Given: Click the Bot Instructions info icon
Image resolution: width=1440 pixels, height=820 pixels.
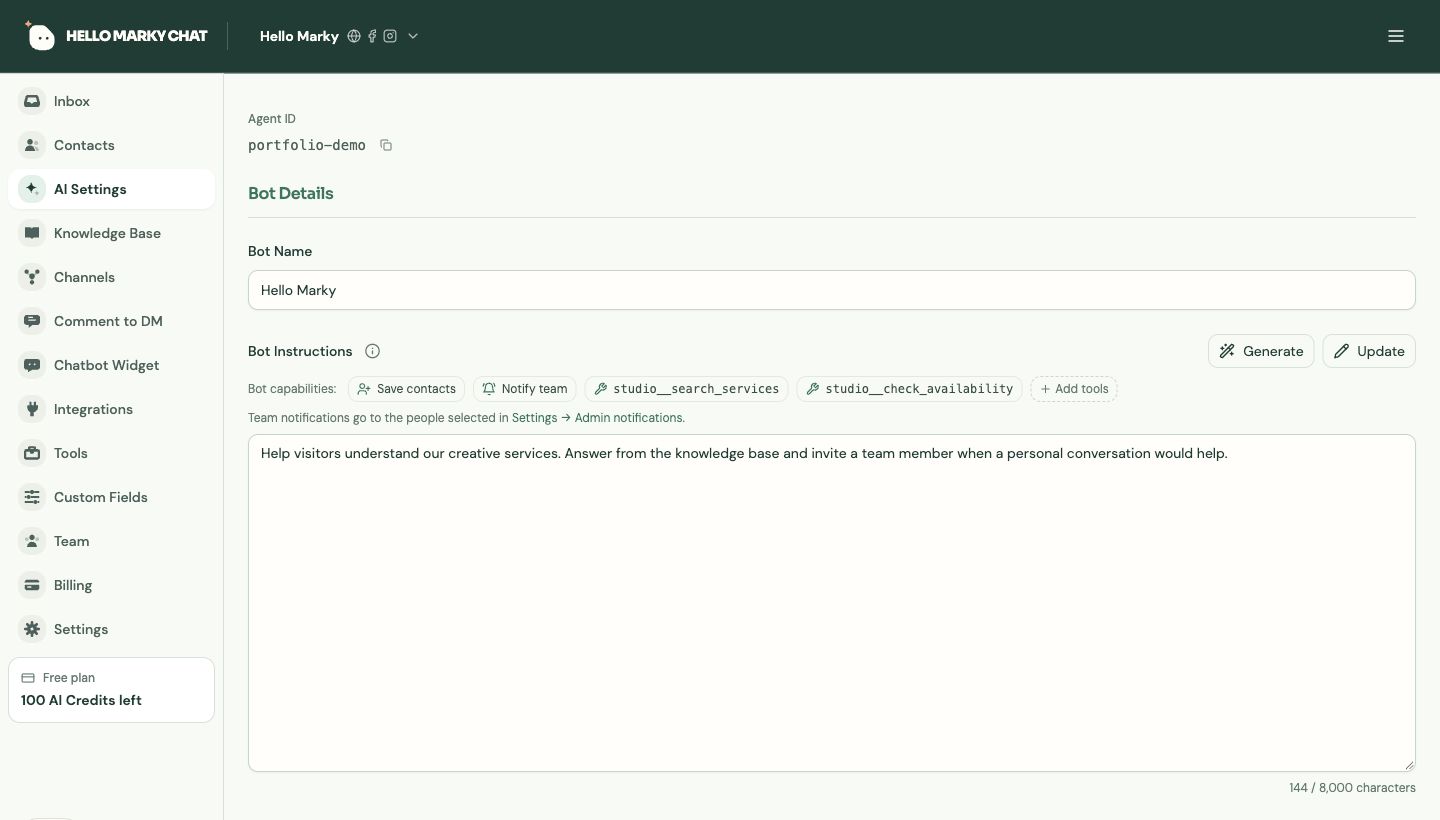Looking at the screenshot, I should click(372, 351).
